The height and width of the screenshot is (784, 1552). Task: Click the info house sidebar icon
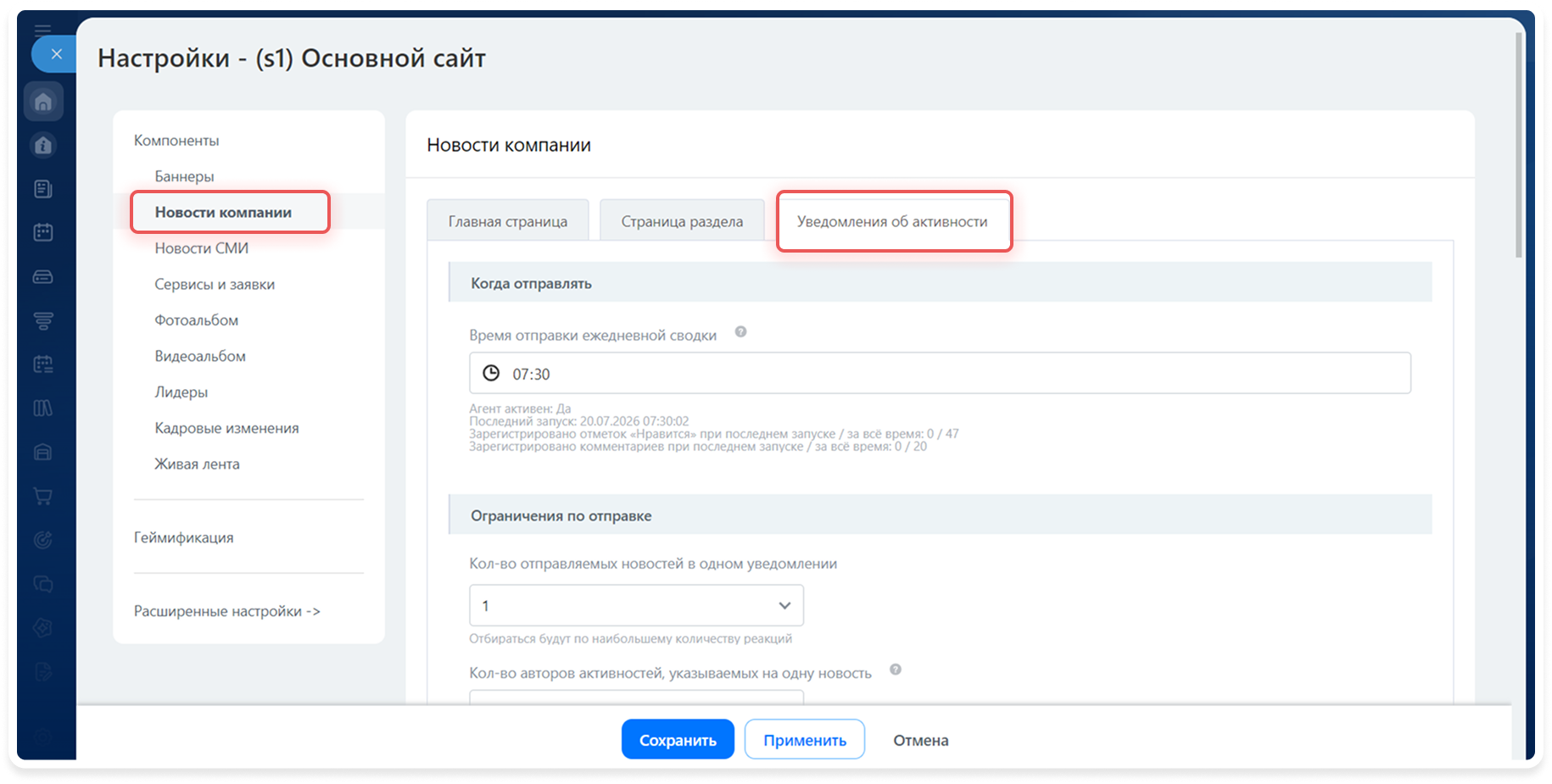(x=43, y=146)
